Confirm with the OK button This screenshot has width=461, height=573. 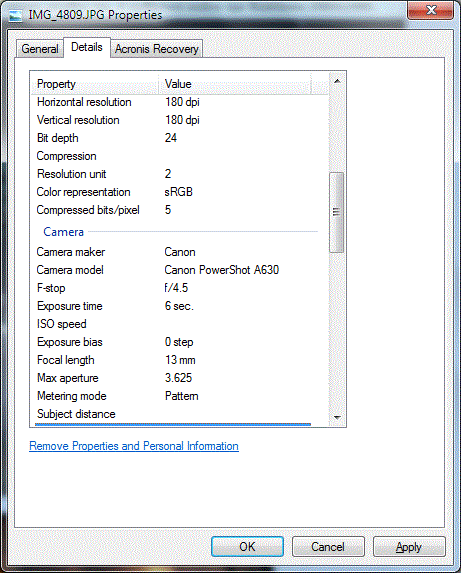[x=247, y=547]
